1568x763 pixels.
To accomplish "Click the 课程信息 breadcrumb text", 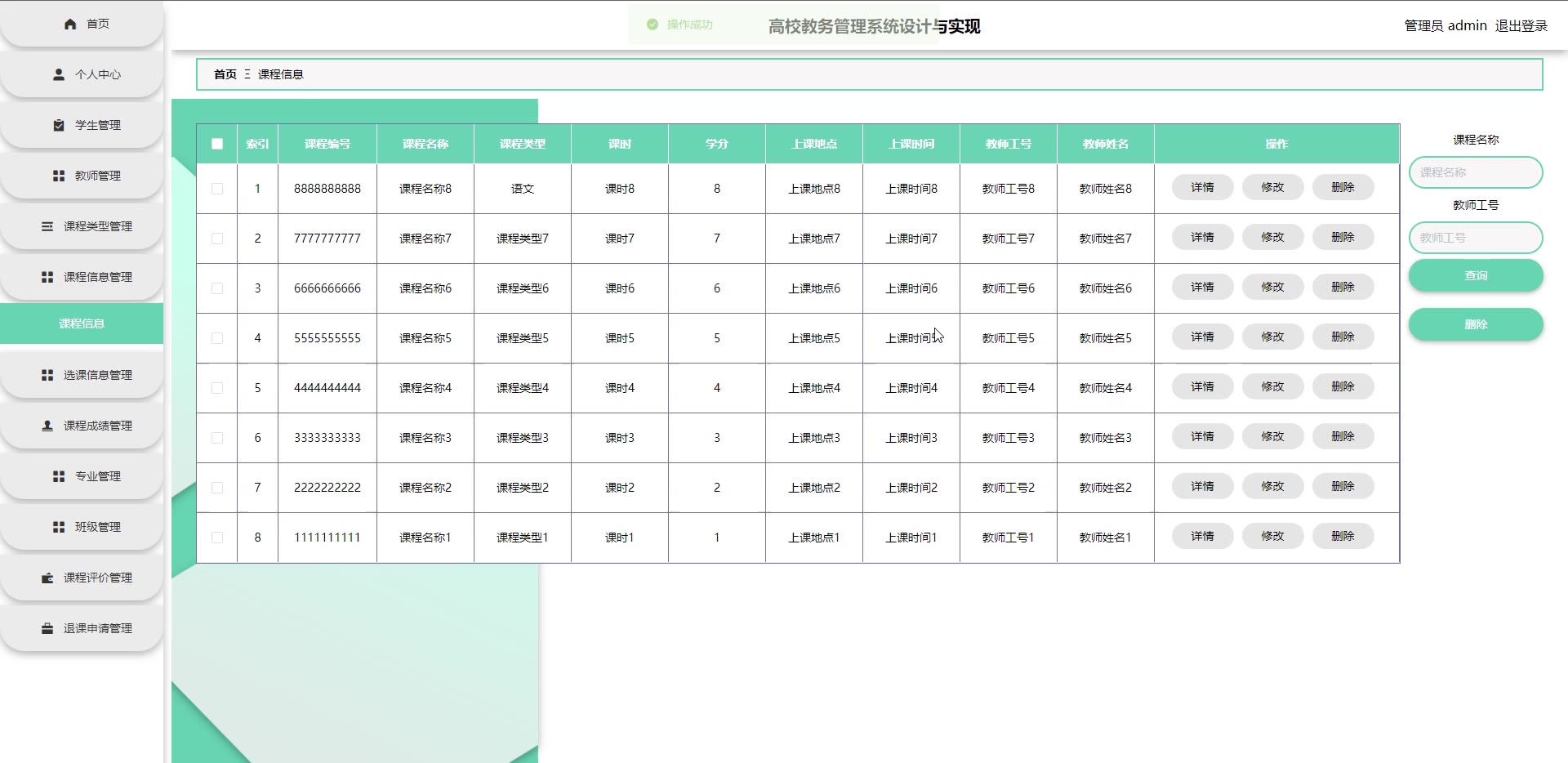I will coord(281,74).
